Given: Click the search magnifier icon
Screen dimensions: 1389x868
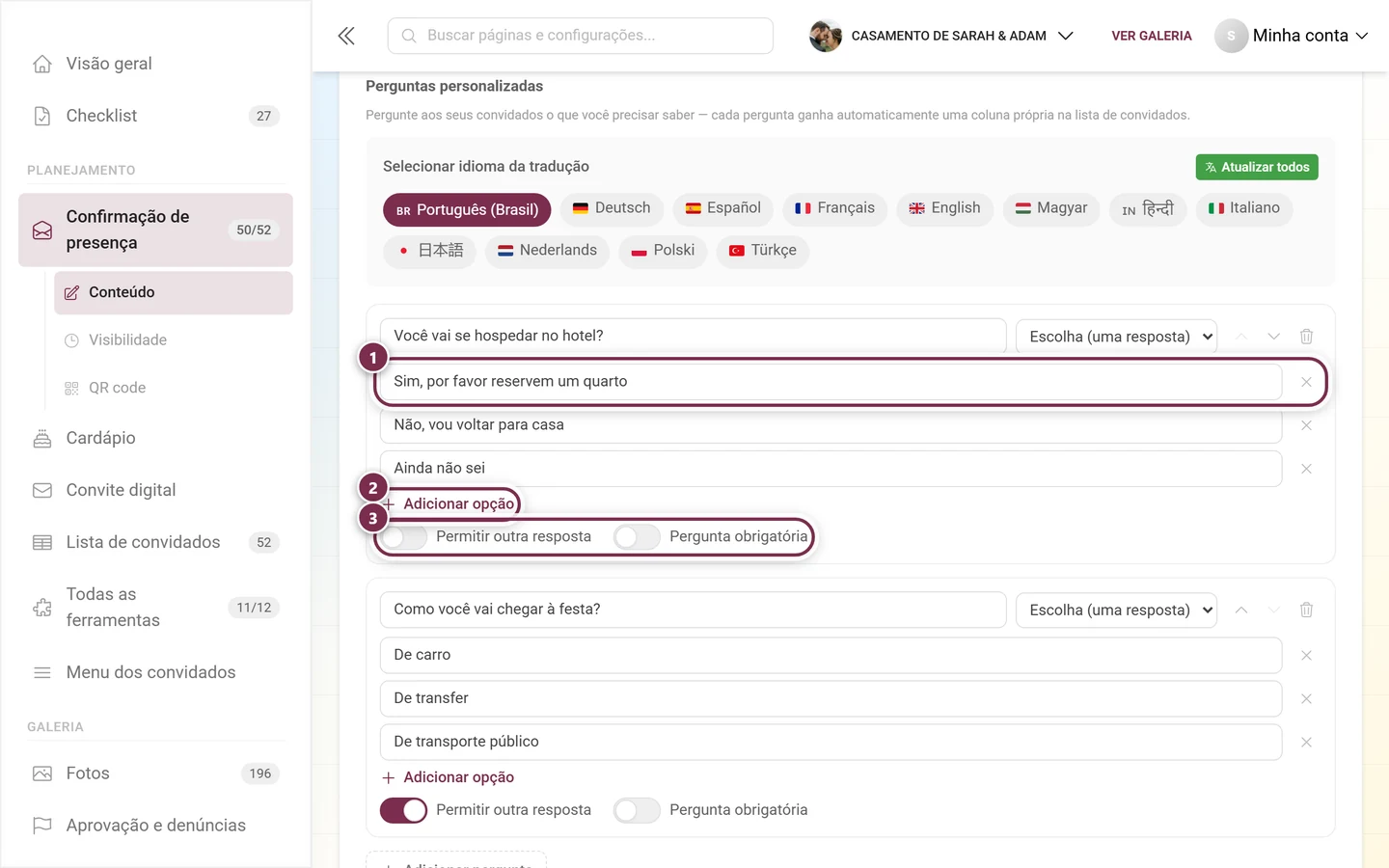Looking at the screenshot, I should pos(409,36).
